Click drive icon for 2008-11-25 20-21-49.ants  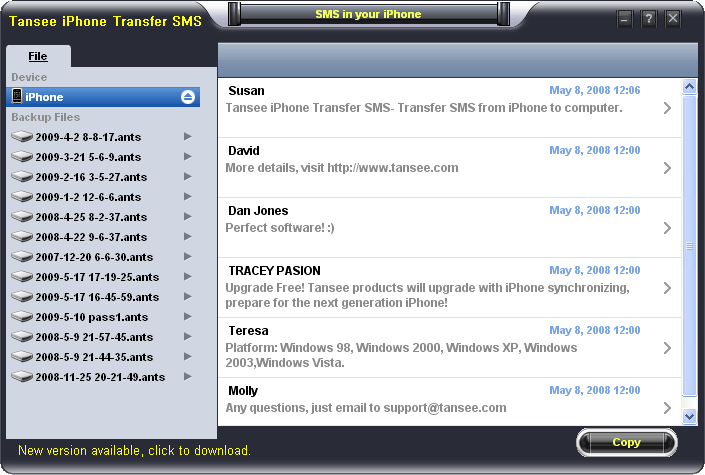click(x=22, y=376)
